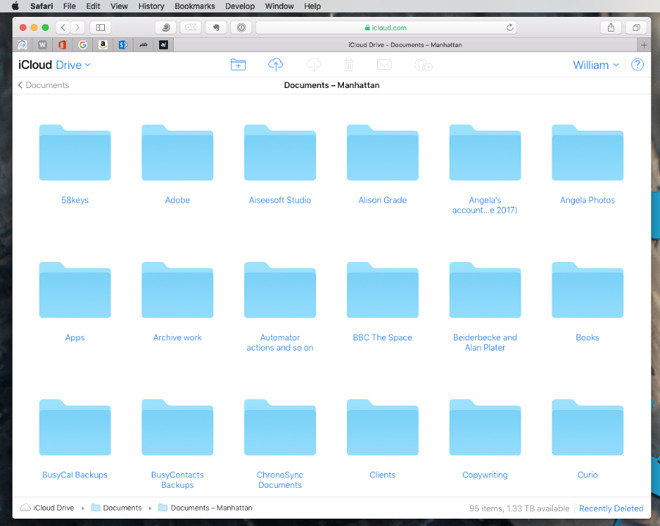The height and width of the screenshot is (526, 660).
Task: Open the History menu
Action: (151, 6)
